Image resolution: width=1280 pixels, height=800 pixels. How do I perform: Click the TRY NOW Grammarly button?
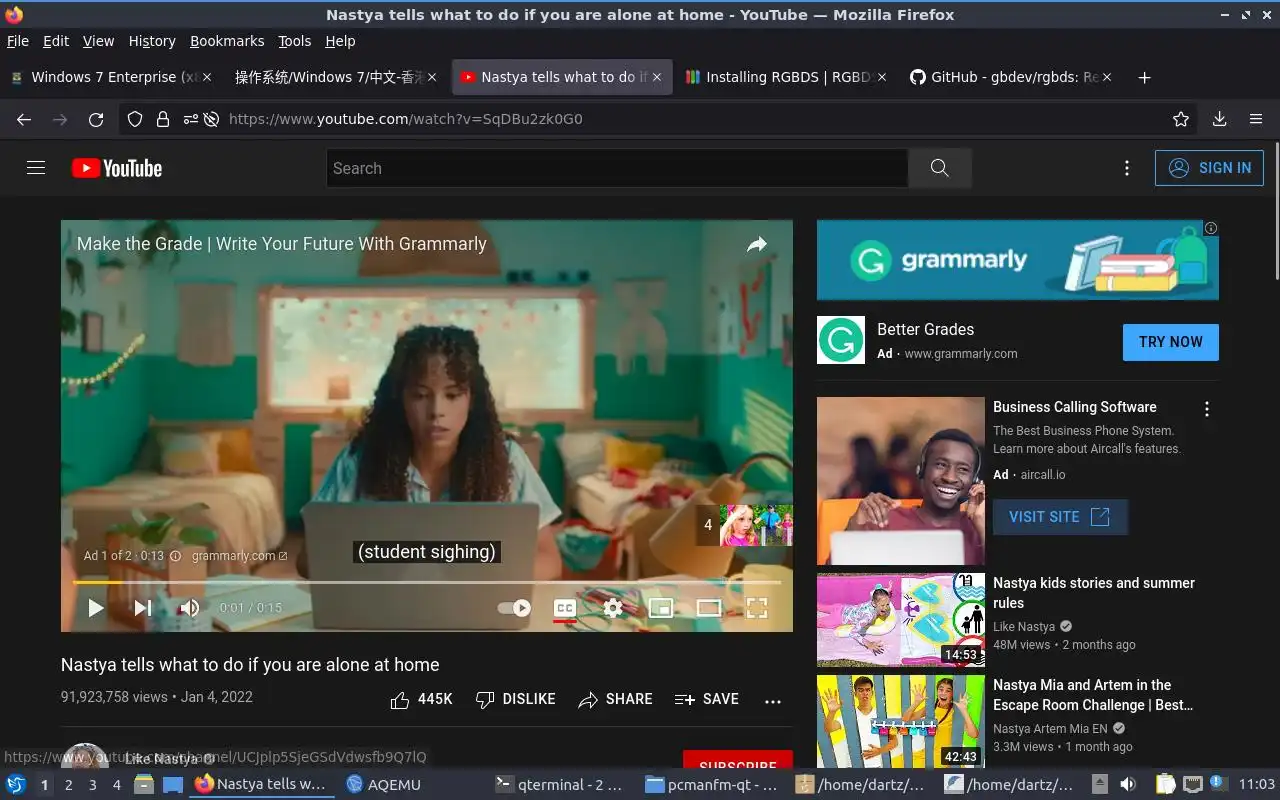coord(1171,342)
